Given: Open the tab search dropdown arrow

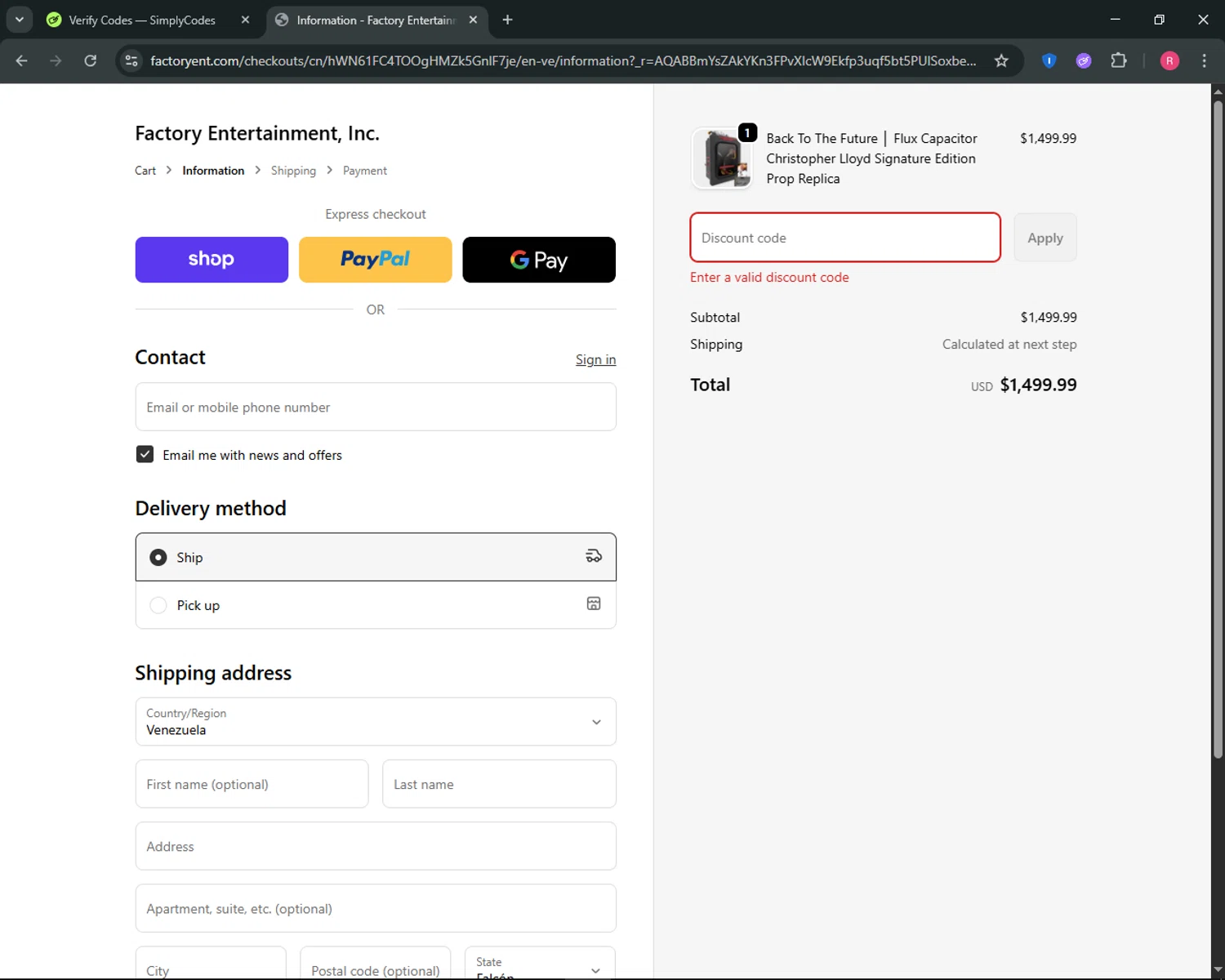Looking at the screenshot, I should tap(20, 20).
